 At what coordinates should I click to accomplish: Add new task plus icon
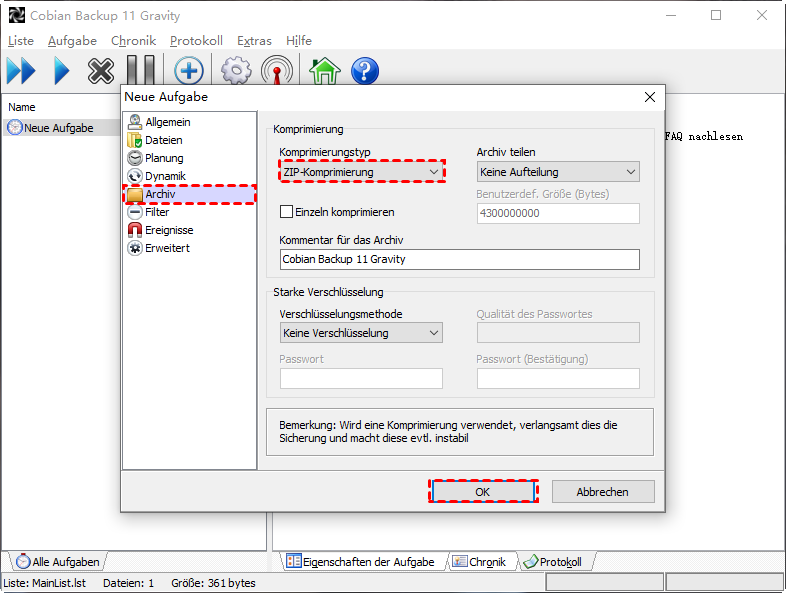[188, 71]
